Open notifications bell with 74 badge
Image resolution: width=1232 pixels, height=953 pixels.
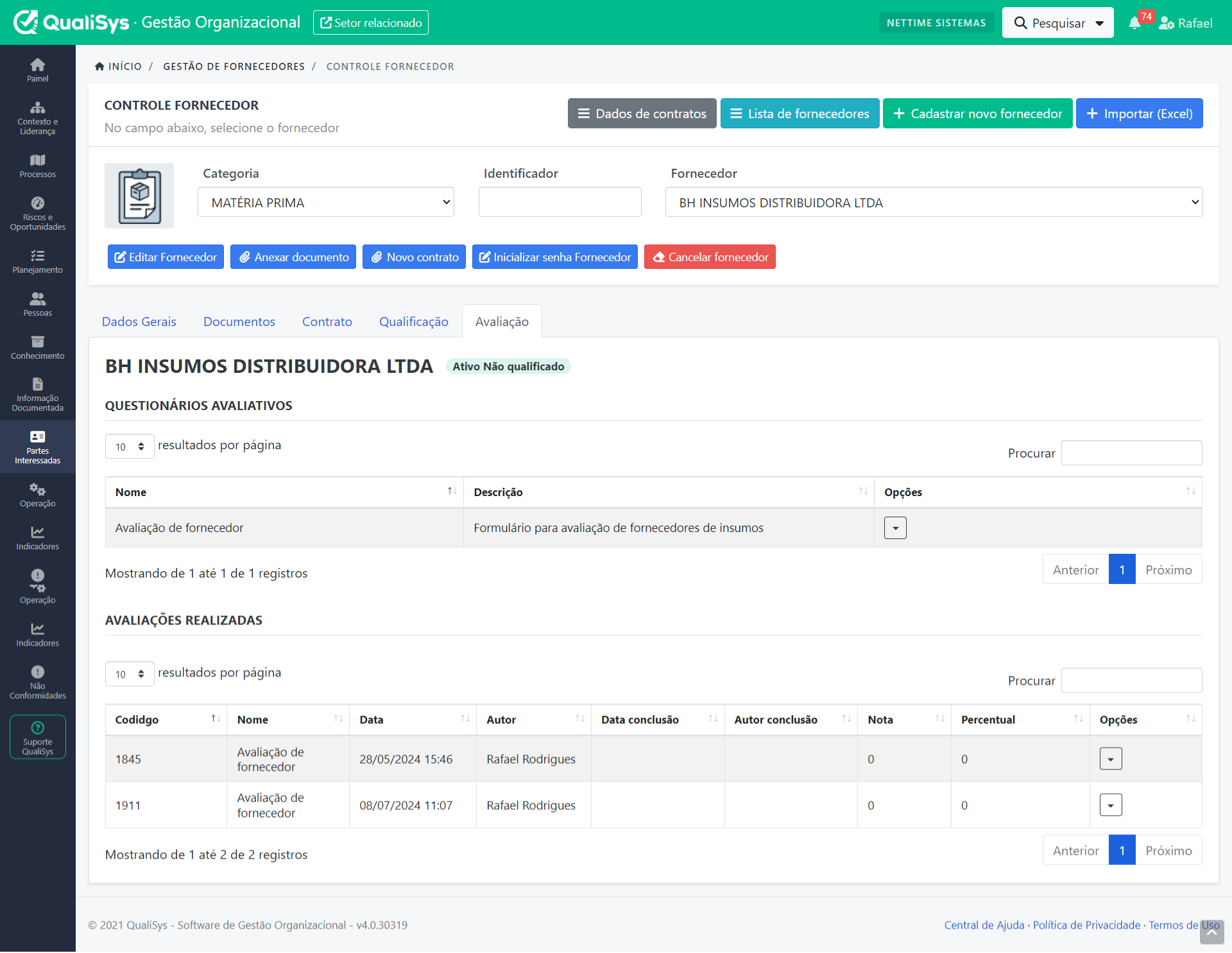(1134, 23)
